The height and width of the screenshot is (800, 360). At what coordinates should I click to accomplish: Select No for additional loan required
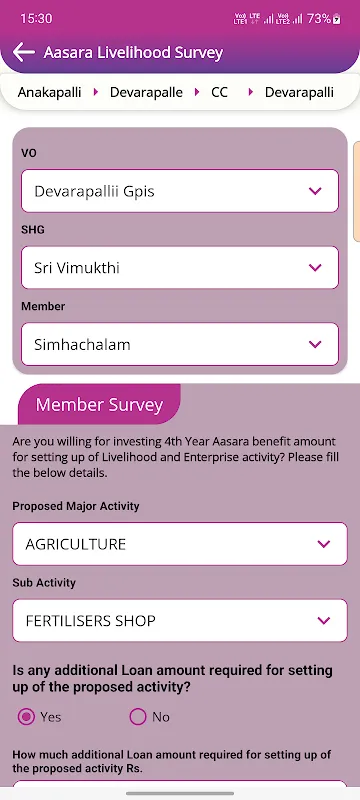[x=138, y=717]
